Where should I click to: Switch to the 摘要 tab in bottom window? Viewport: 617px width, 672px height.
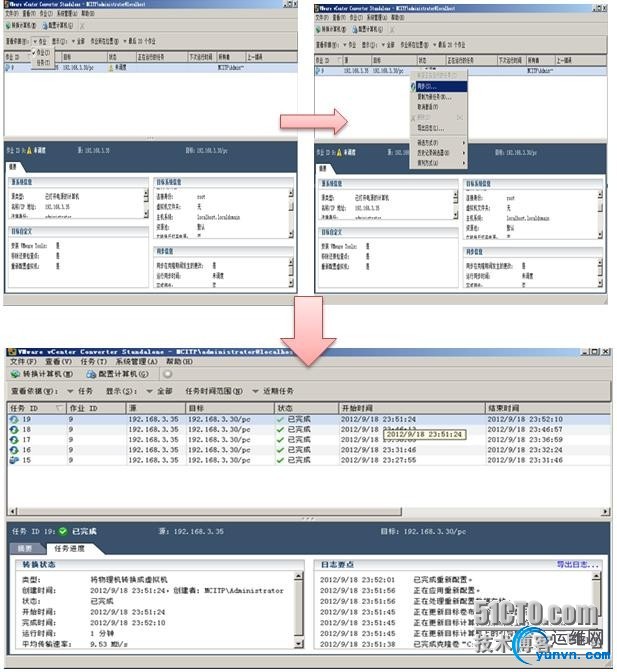click(x=25, y=549)
